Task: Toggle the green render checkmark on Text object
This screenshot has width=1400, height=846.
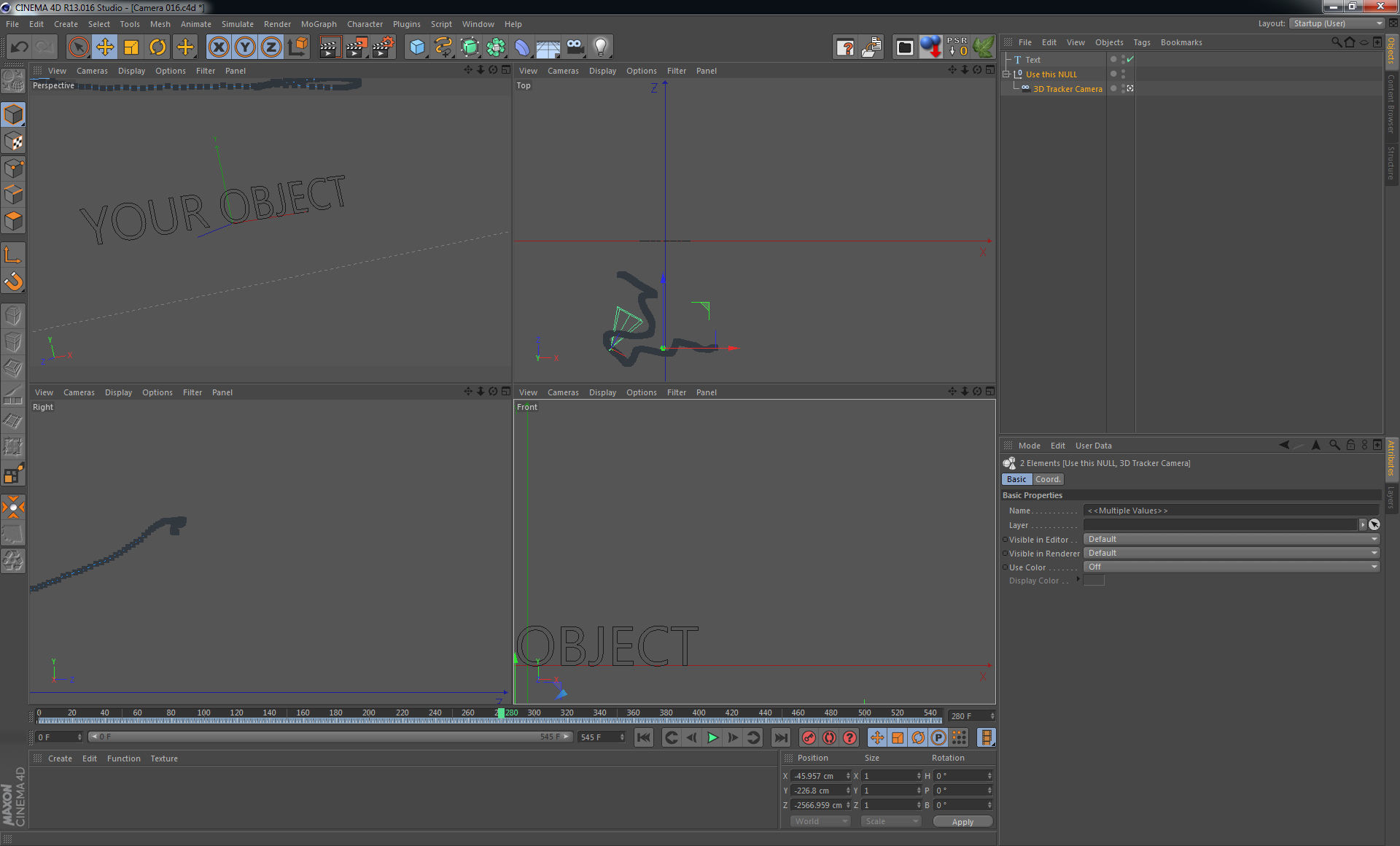Action: [1129, 59]
